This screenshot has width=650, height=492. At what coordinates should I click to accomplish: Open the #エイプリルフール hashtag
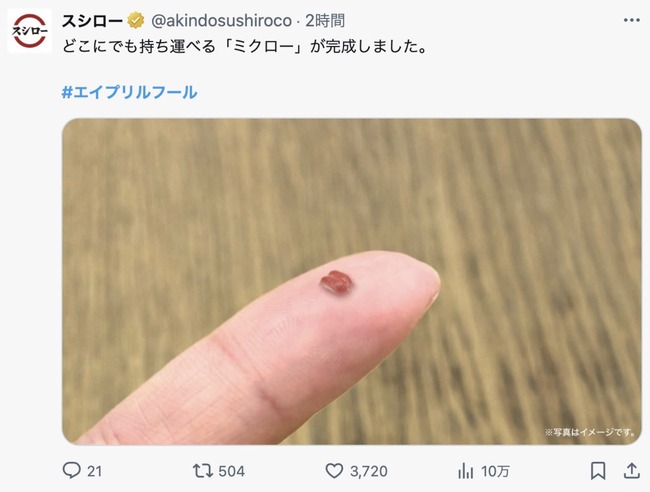[129, 92]
